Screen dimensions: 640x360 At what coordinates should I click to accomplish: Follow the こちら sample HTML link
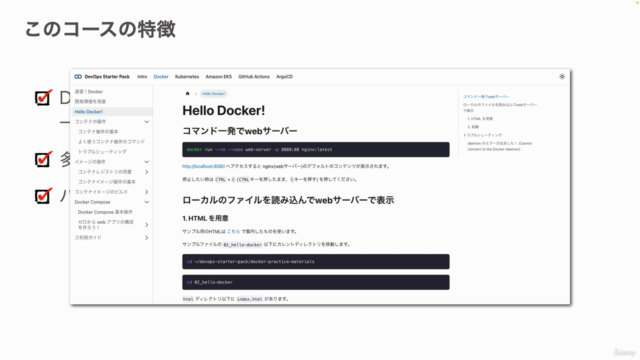[233, 231]
